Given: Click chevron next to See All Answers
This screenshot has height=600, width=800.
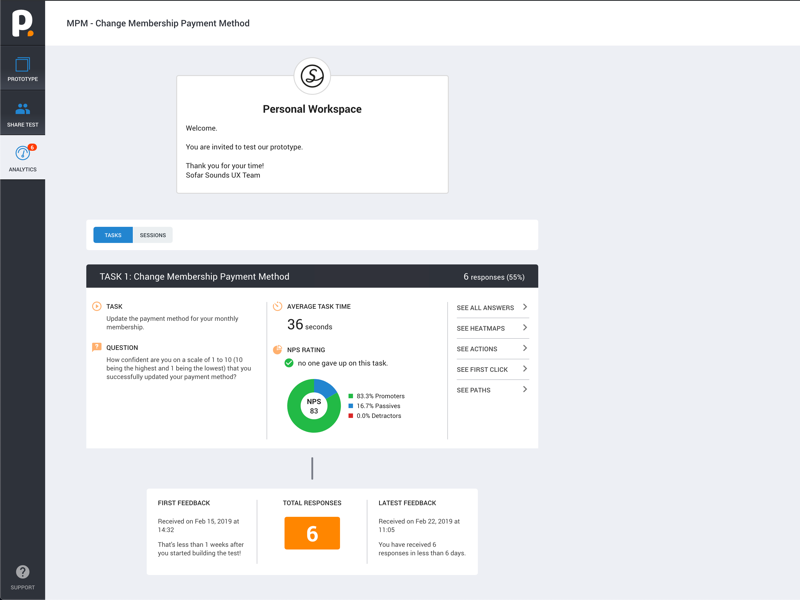Looking at the screenshot, I should tap(524, 307).
